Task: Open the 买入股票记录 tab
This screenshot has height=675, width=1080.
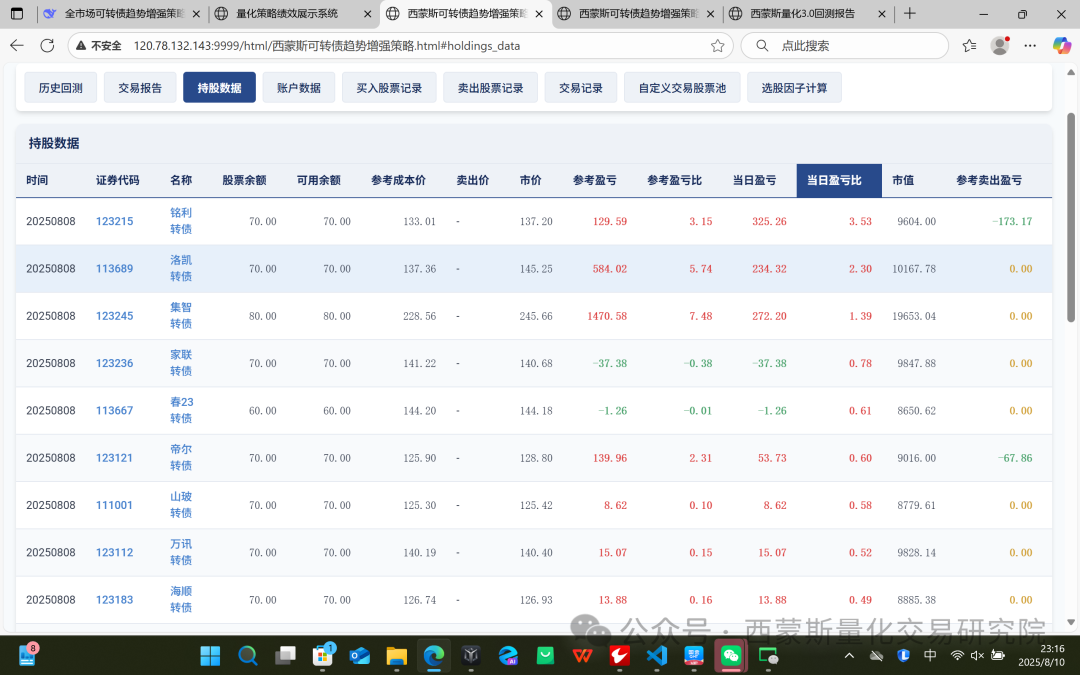Action: tap(389, 87)
